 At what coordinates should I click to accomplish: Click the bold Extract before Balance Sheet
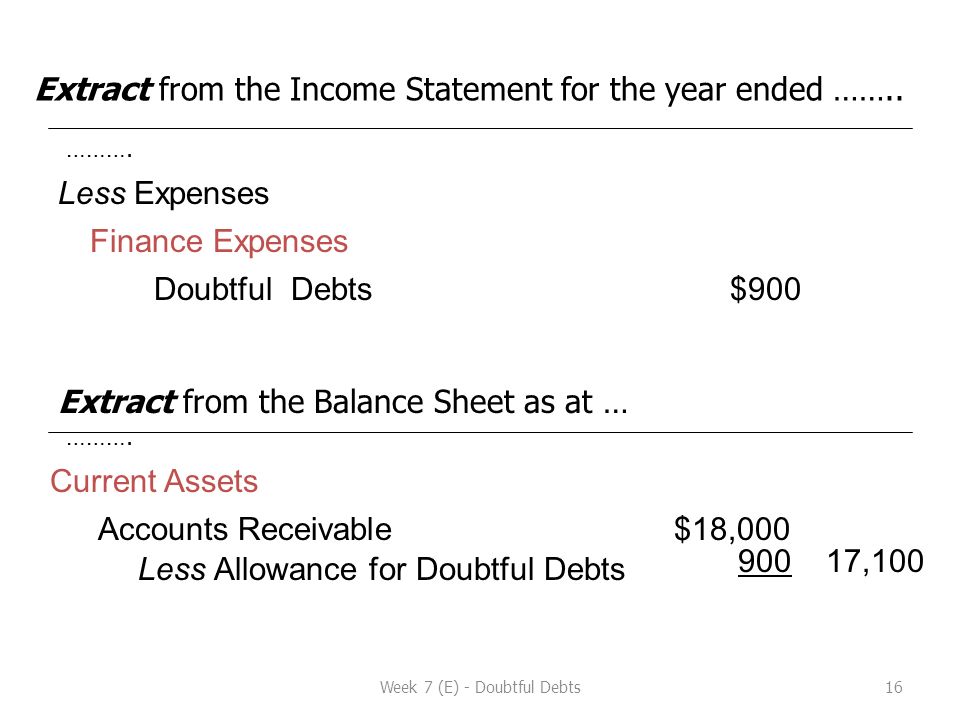118,403
